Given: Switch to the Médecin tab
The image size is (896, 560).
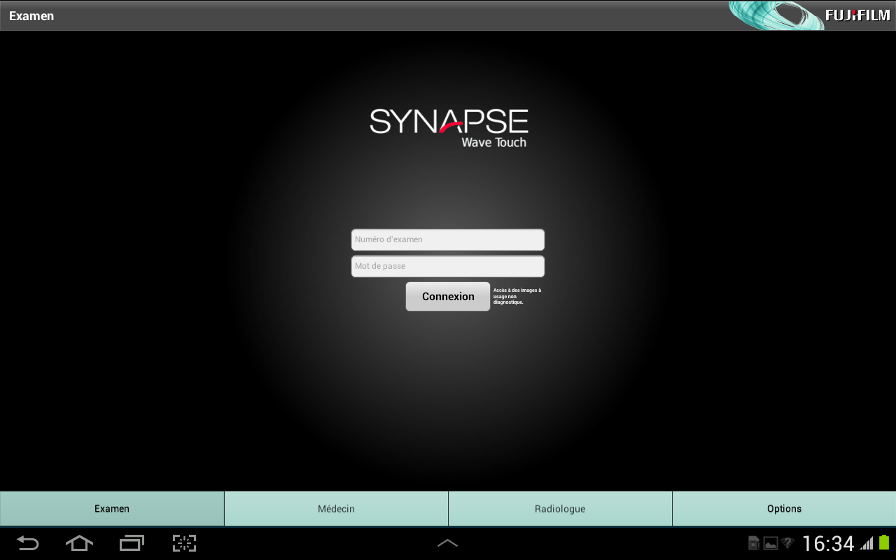Looking at the screenshot, I should 336,509.
